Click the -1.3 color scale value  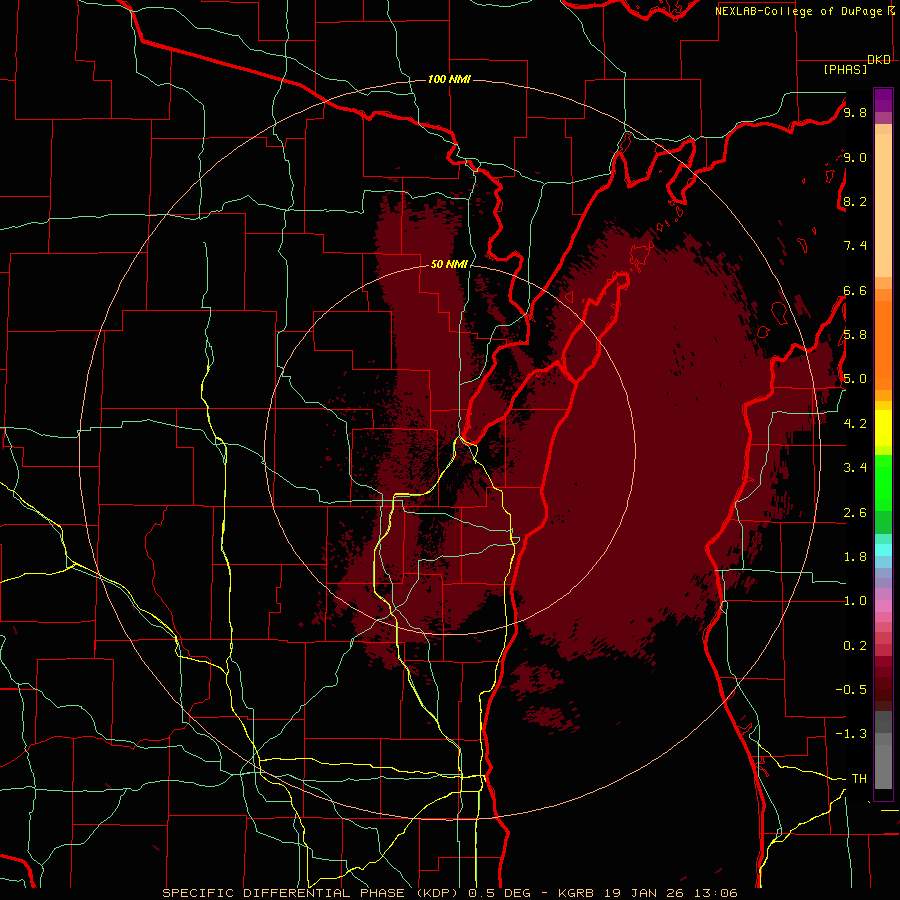[x=851, y=734]
